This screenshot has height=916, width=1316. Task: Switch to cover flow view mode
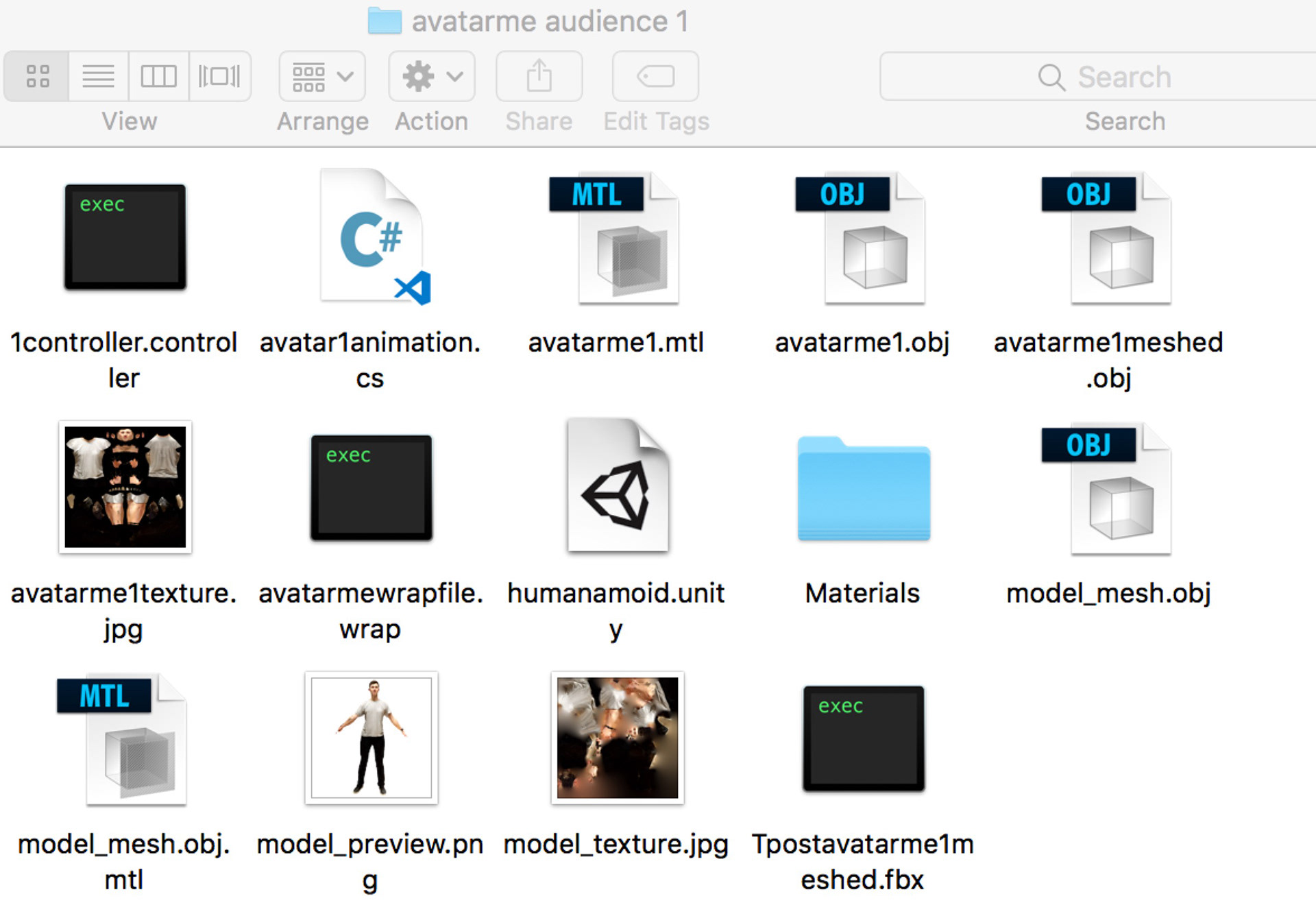[x=219, y=76]
